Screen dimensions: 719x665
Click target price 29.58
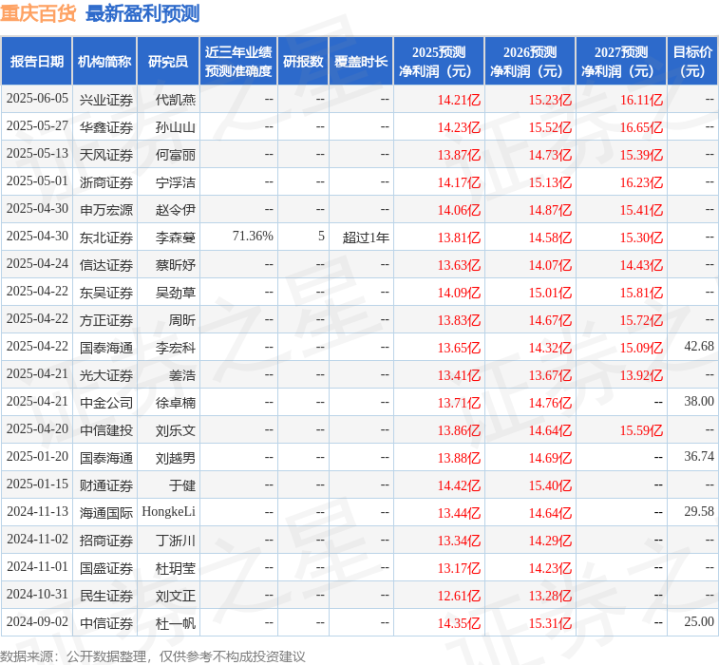tap(699, 511)
